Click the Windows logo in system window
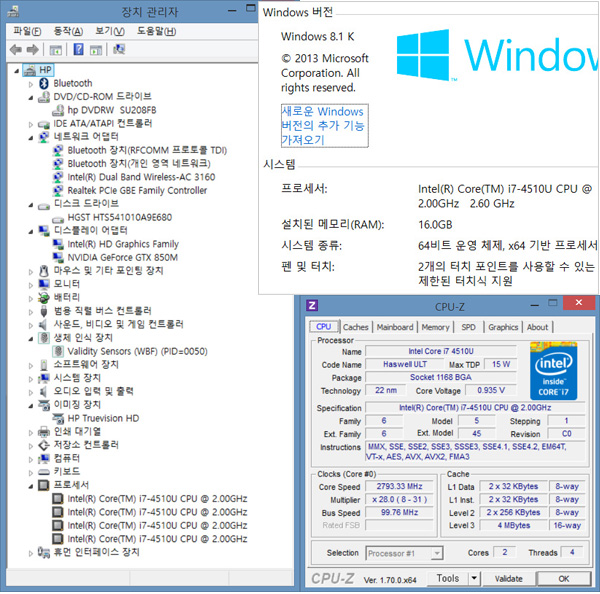Viewport: 600px width, 594px height. (423, 55)
